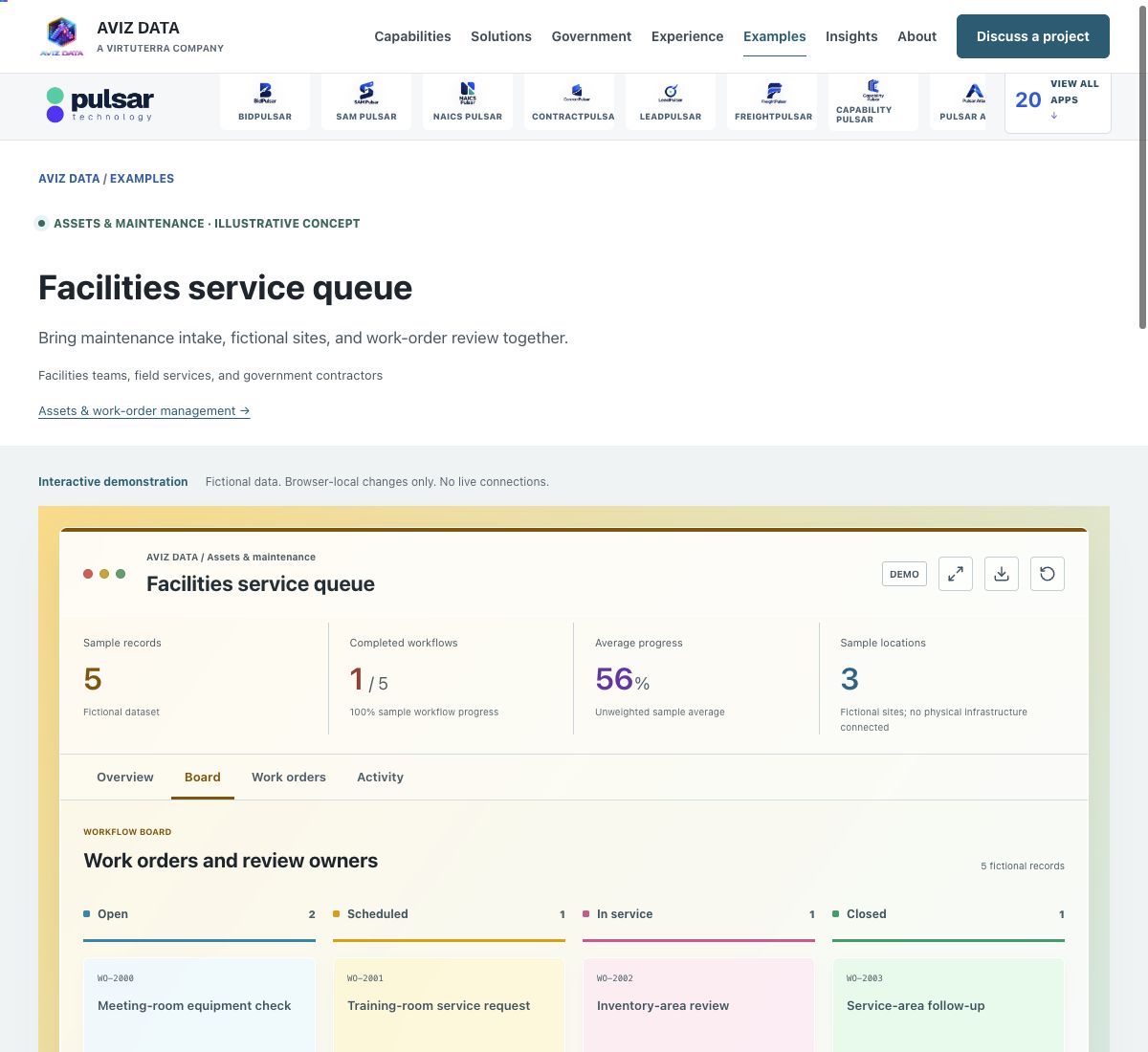Open the About page
1148x1052 pixels.
(x=916, y=36)
